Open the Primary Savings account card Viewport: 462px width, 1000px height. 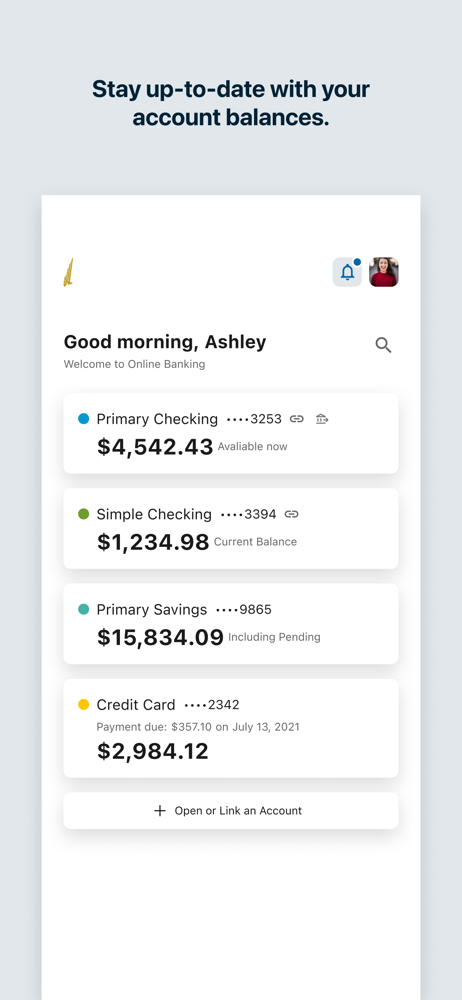231,624
